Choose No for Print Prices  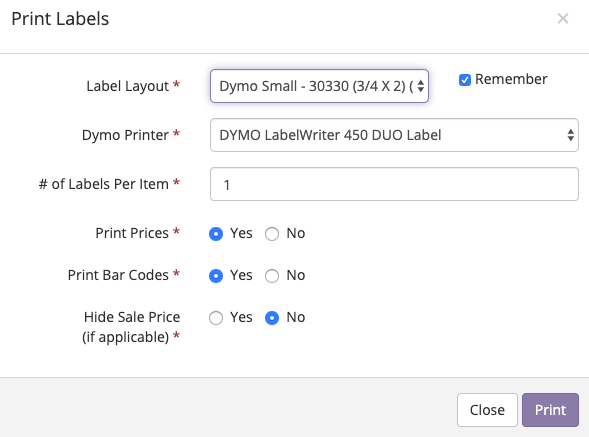[x=272, y=234]
